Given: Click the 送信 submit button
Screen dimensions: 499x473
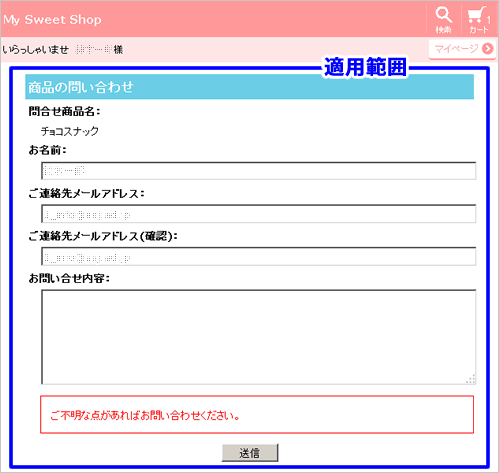Looking at the screenshot, I should 250,453.
